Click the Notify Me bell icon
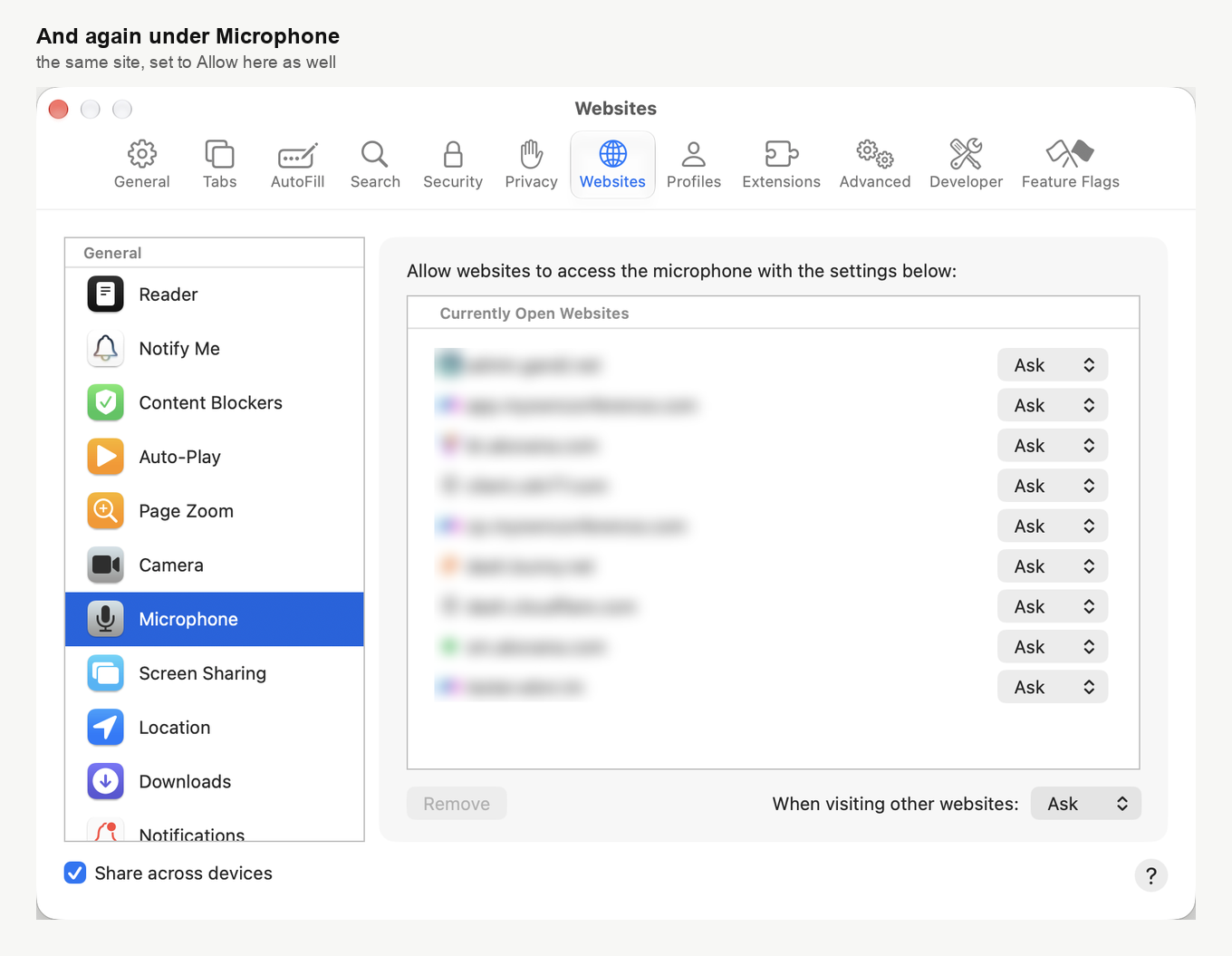Image resolution: width=1232 pixels, height=956 pixels. click(x=106, y=349)
